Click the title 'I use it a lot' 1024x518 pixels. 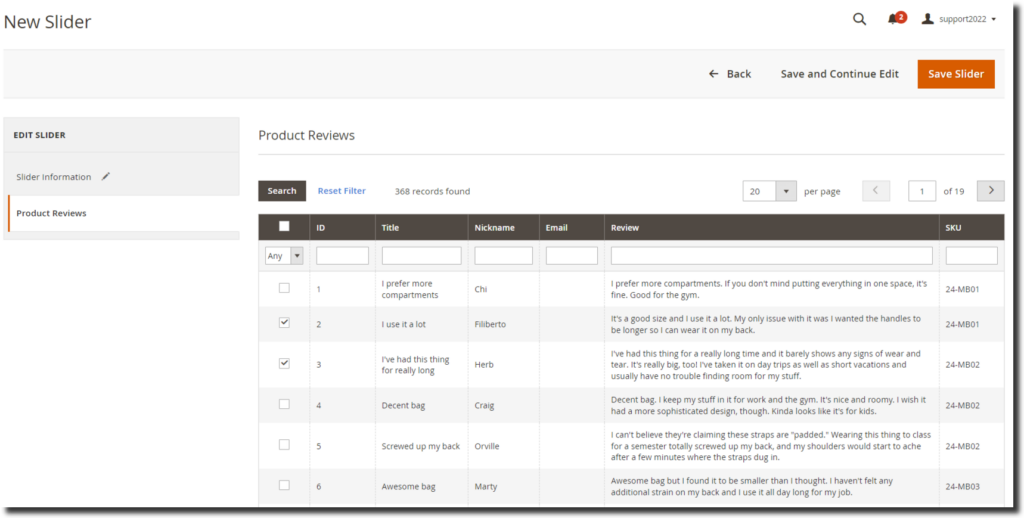click(405, 324)
